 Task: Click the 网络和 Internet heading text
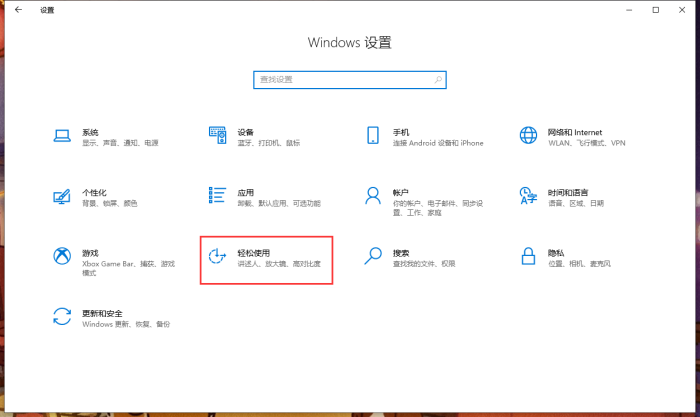575,132
